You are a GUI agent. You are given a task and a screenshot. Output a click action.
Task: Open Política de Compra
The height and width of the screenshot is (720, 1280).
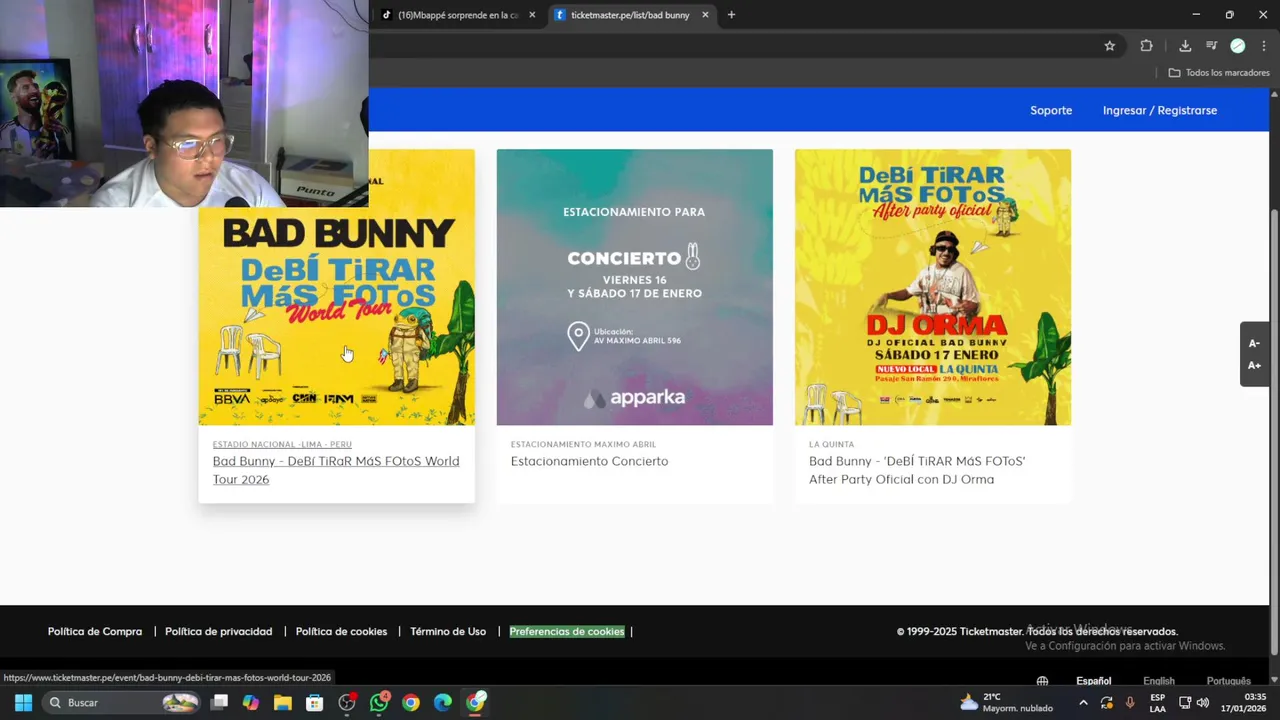[x=95, y=631]
